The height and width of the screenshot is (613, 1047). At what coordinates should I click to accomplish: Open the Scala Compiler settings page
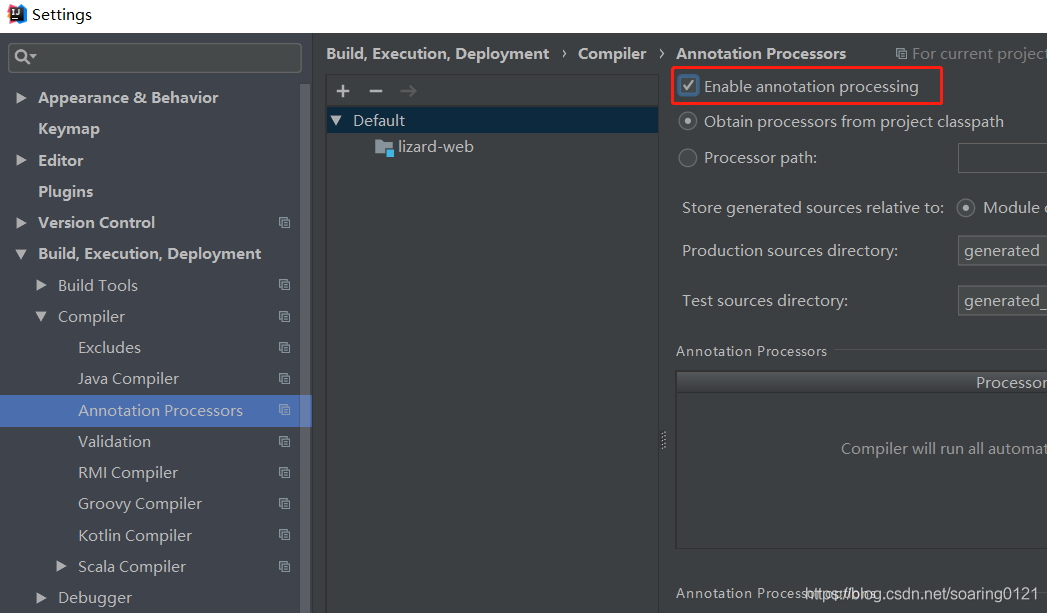[x=132, y=566]
